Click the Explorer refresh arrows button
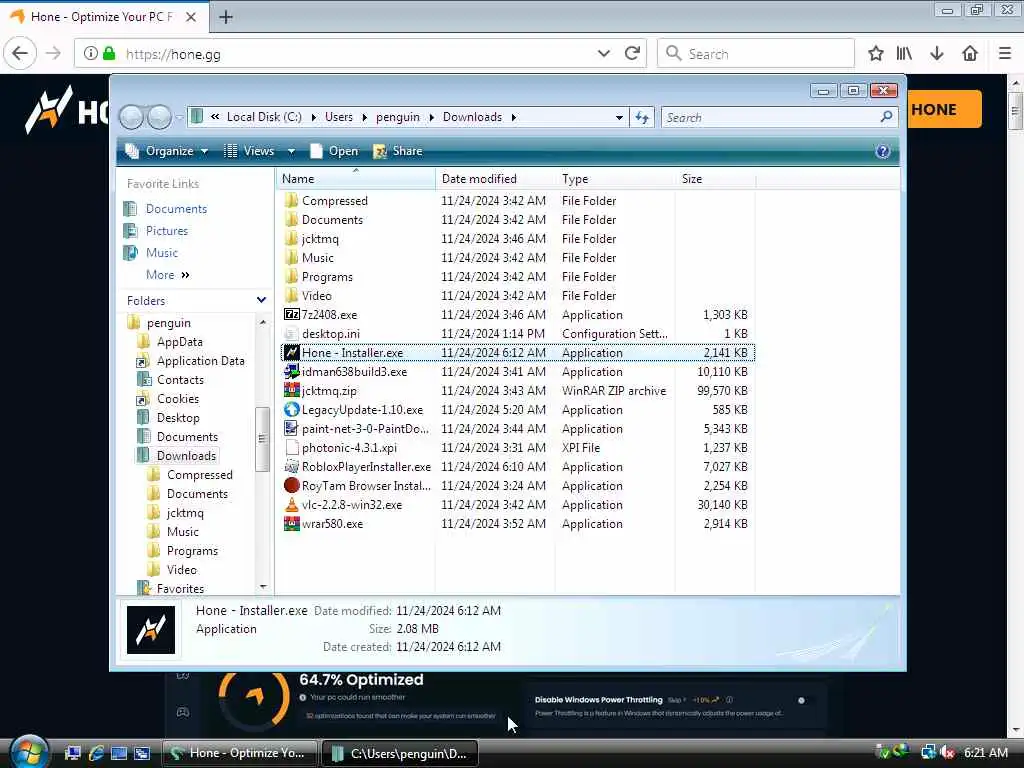The height and width of the screenshot is (768, 1024). pyautogui.click(x=642, y=118)
